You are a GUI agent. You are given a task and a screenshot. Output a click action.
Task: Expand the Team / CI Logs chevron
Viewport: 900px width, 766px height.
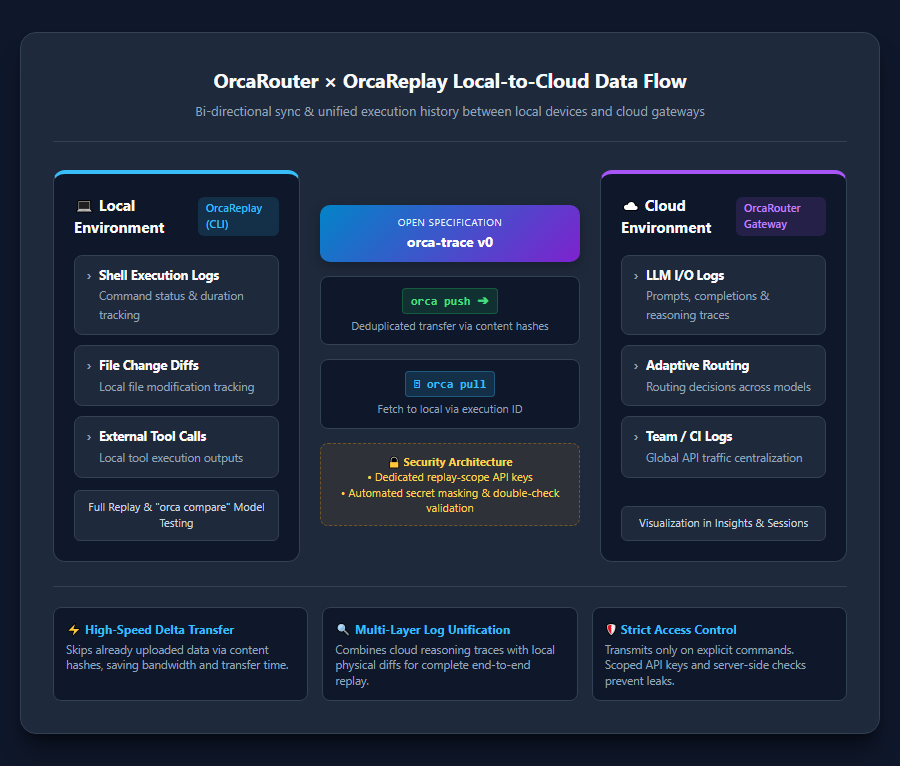tap(636, 438)
